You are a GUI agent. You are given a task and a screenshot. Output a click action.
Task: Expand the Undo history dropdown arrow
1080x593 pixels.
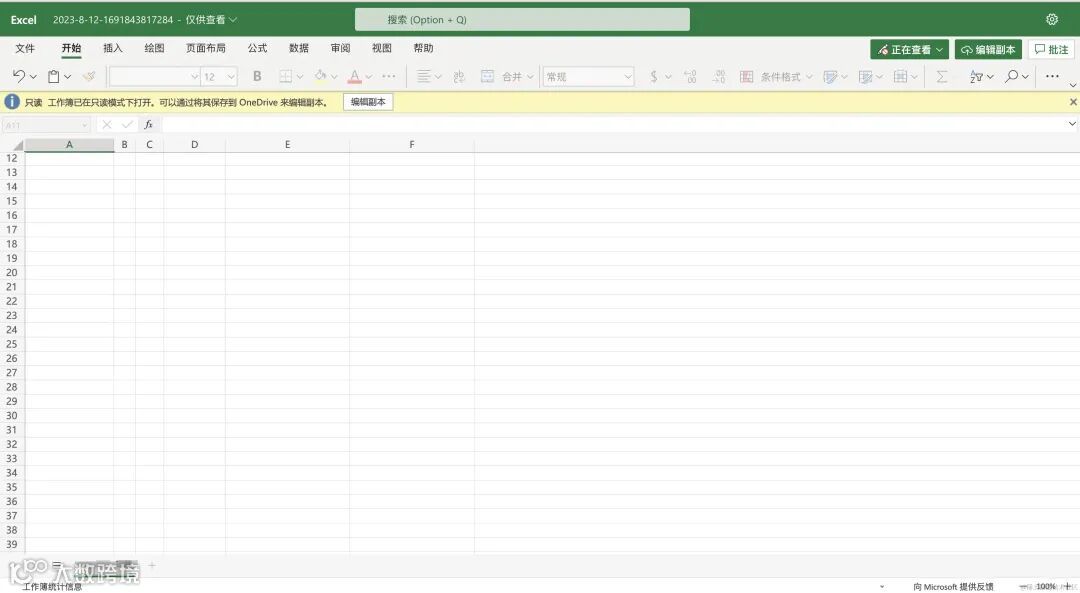click(33, 77)
